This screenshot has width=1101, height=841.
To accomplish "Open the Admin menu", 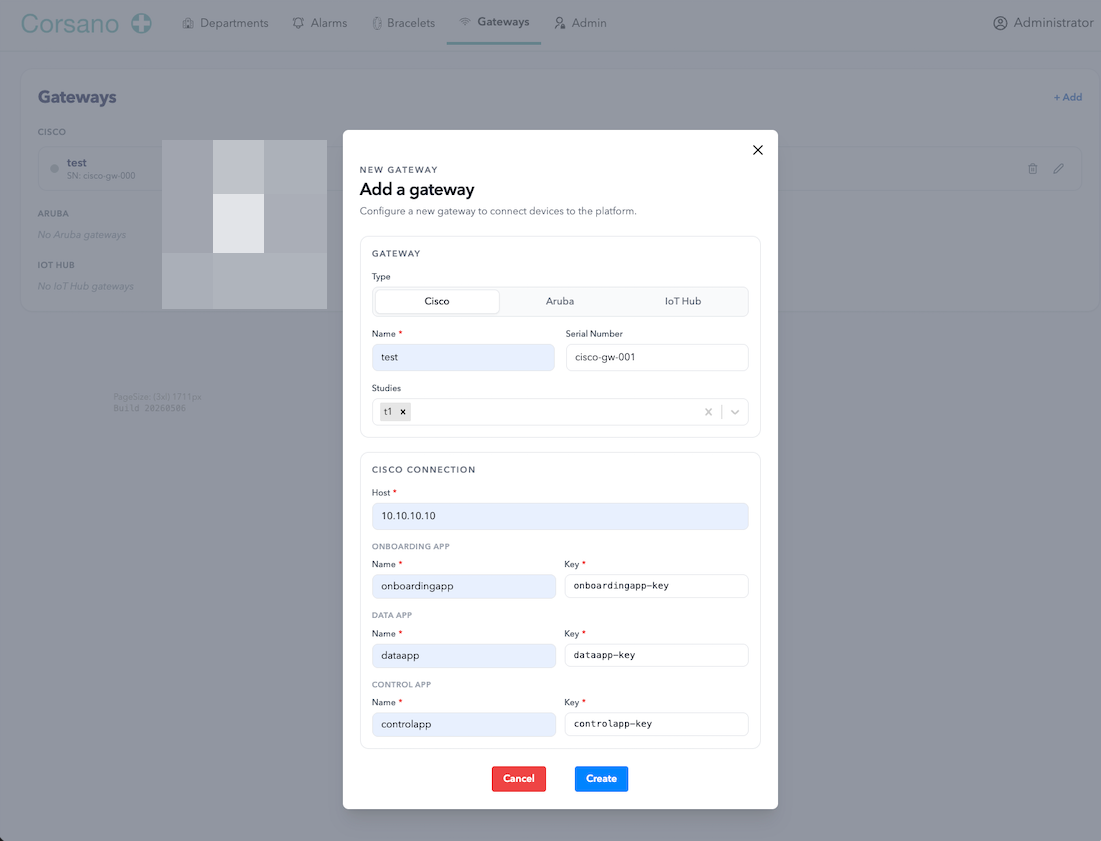I will pos(580,23).
